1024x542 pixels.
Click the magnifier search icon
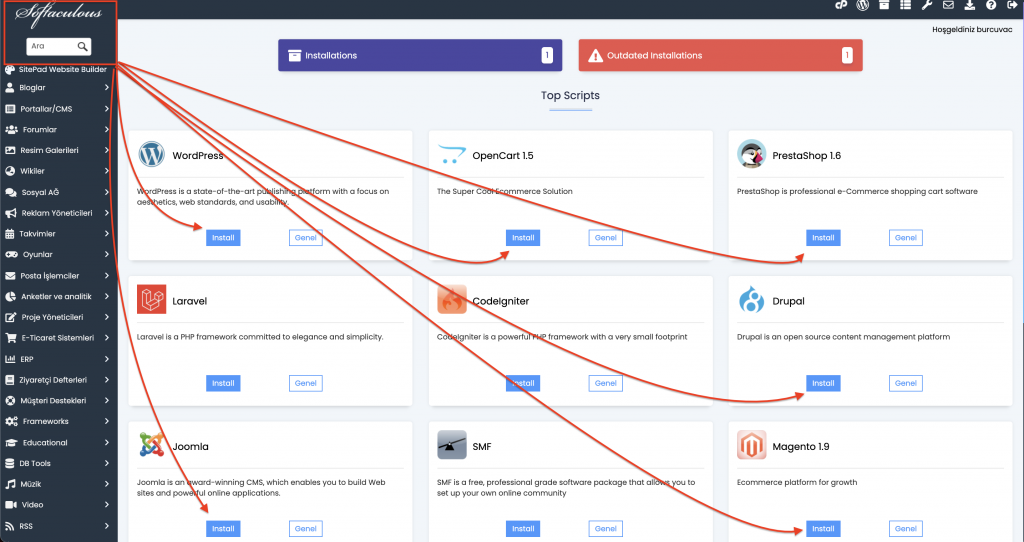coord(83,46)
